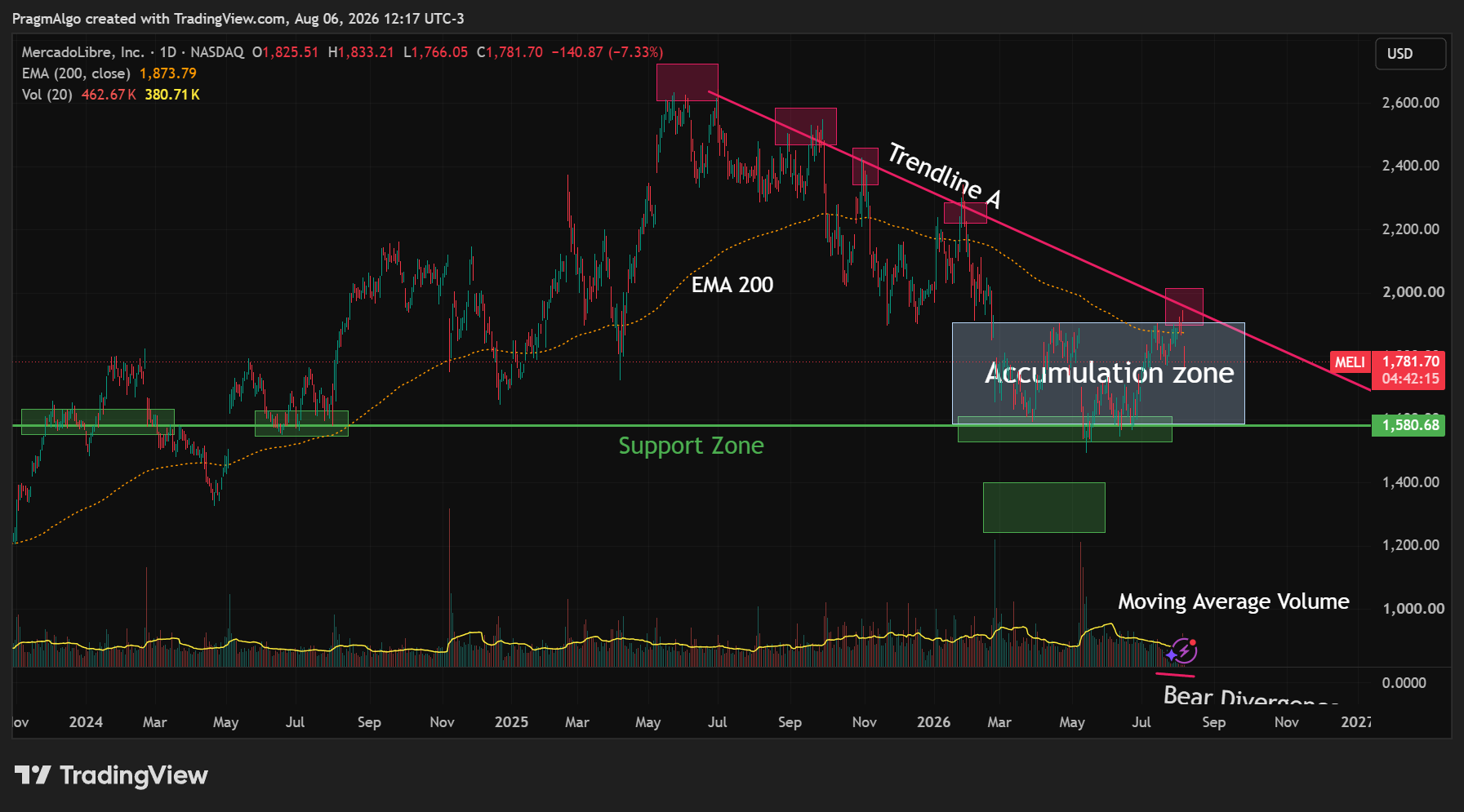Image resolution: width=1464 pixels, height=812 pixels.
Task: Click the −140.87 (−7.33%) change value
Action: 607,52
